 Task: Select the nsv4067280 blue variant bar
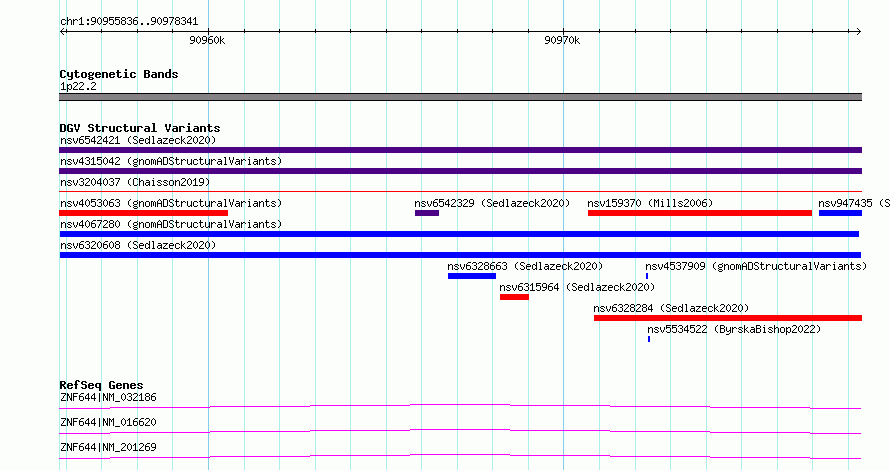(459, 234)
